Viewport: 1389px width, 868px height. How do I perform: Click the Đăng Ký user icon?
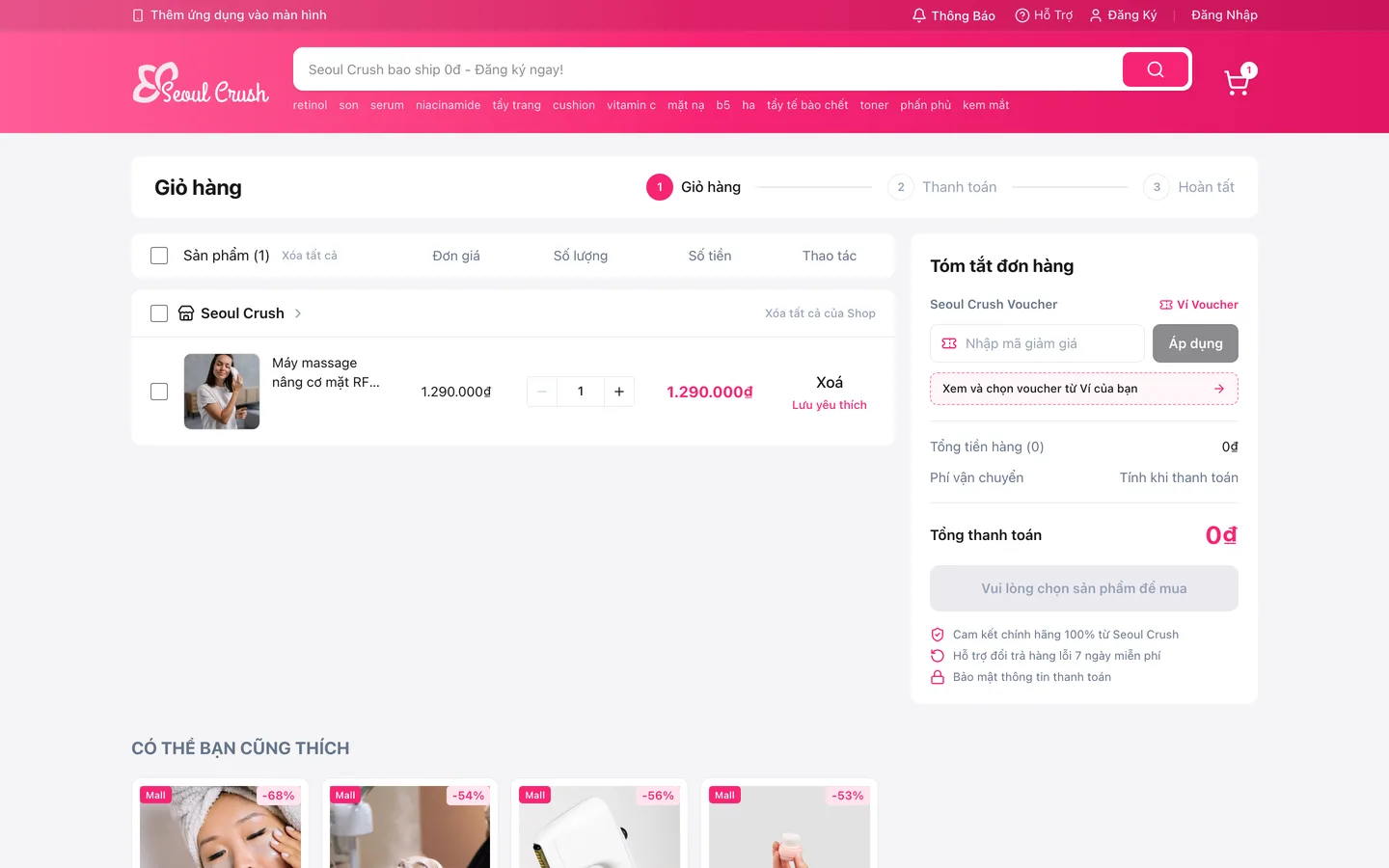pos(1096,15)
